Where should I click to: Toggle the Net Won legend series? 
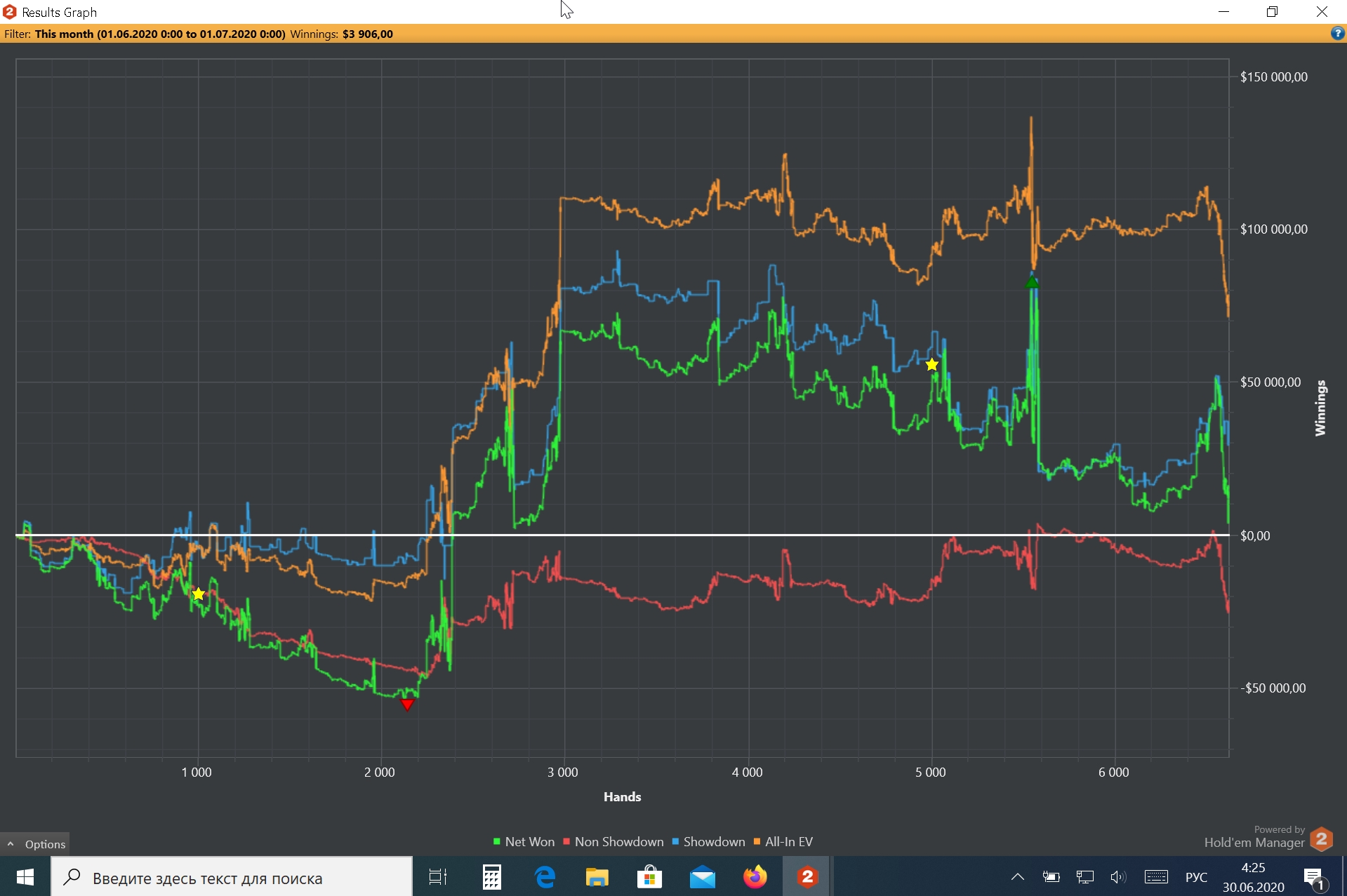pos(524,841)
